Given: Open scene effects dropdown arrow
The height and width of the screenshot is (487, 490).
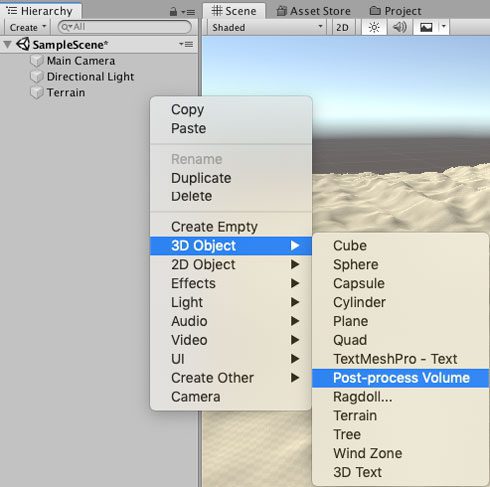Looking at the screenshot, I should pyautogui.click(x=444, y=27).
